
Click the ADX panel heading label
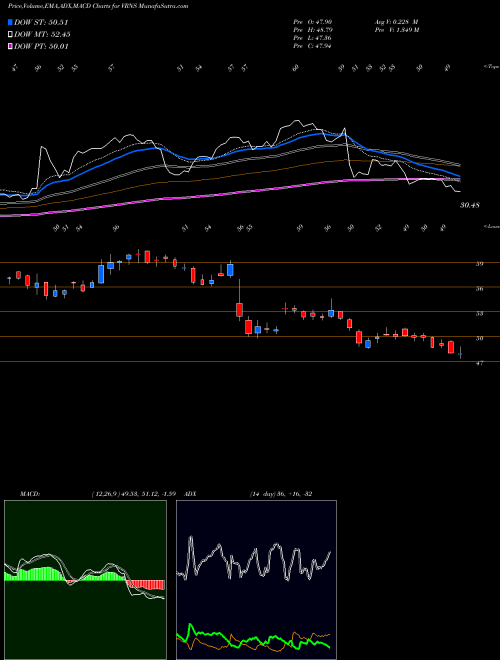pyautogui.click(x=190, y=494)
